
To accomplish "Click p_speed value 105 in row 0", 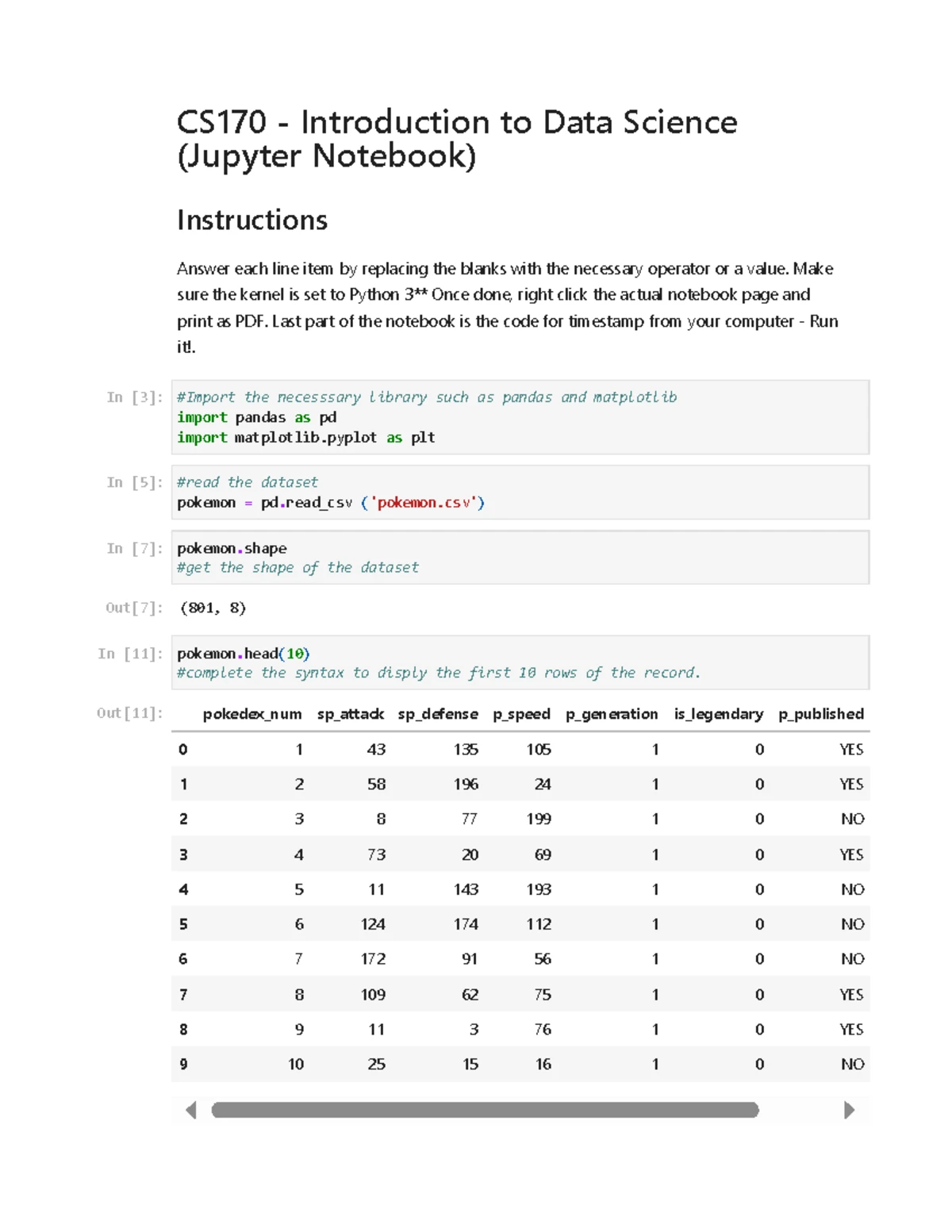I will 539,750.
